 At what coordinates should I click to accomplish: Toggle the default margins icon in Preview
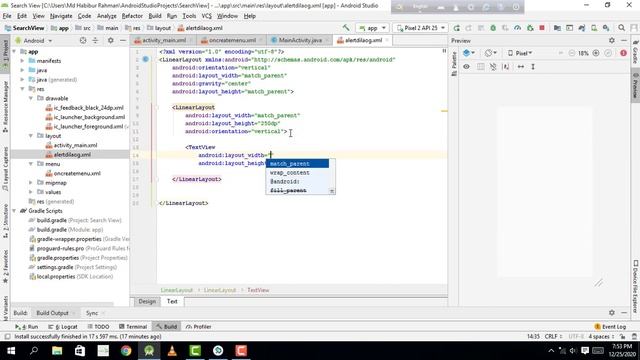505,67
